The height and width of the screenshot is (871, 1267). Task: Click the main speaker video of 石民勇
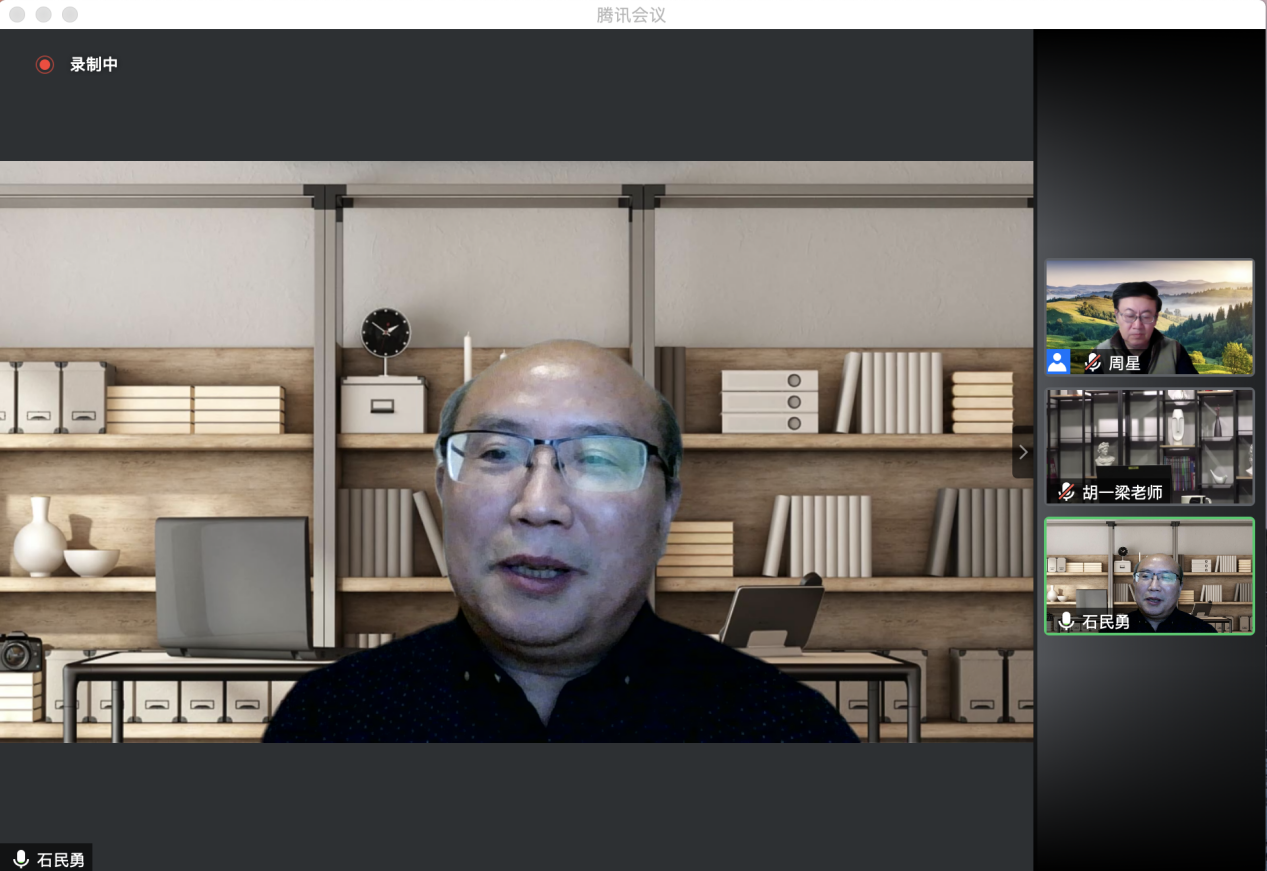[x=516, y=451]
